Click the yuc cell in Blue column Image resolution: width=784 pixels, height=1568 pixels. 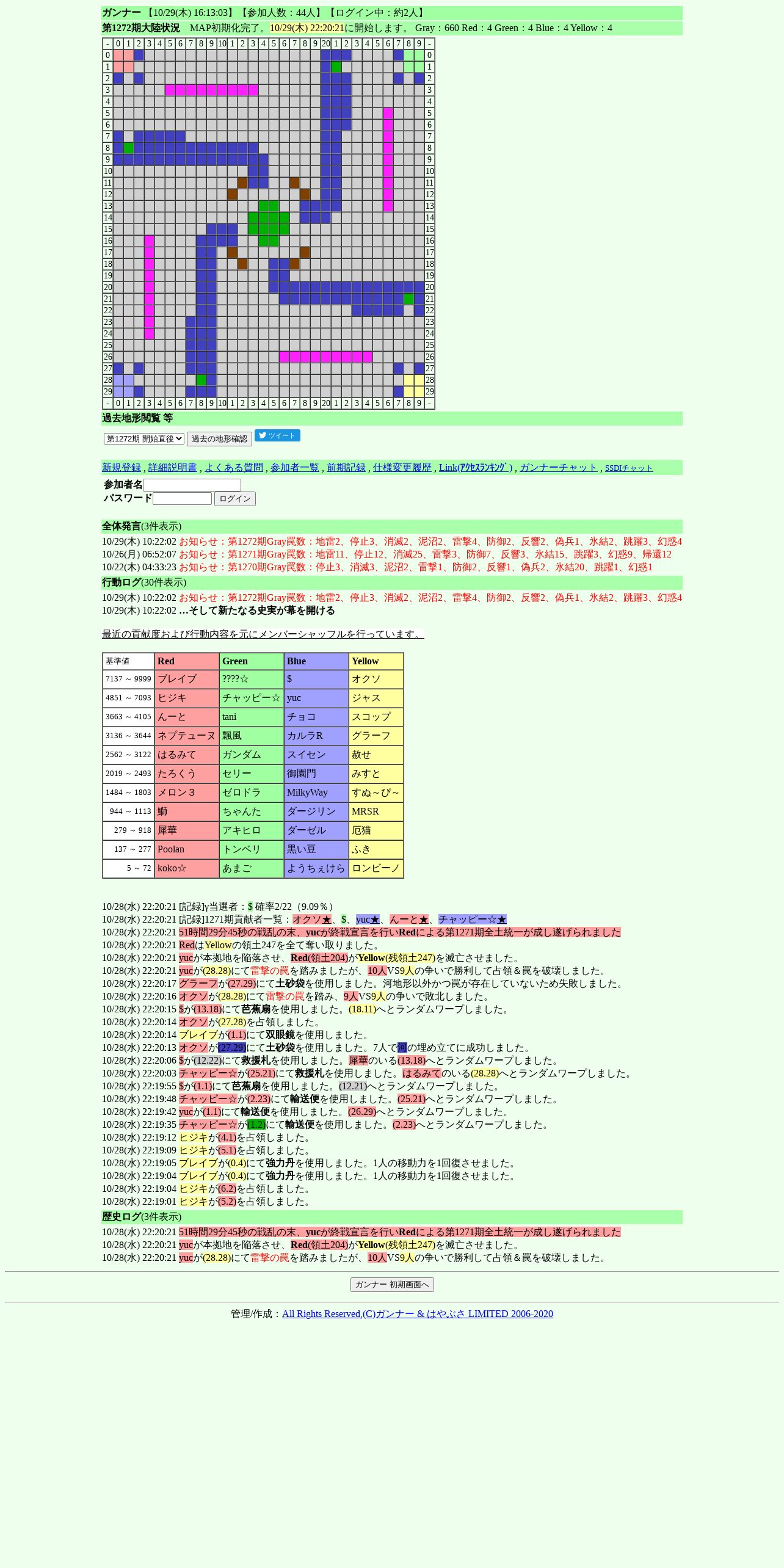[x=316, y=698]
